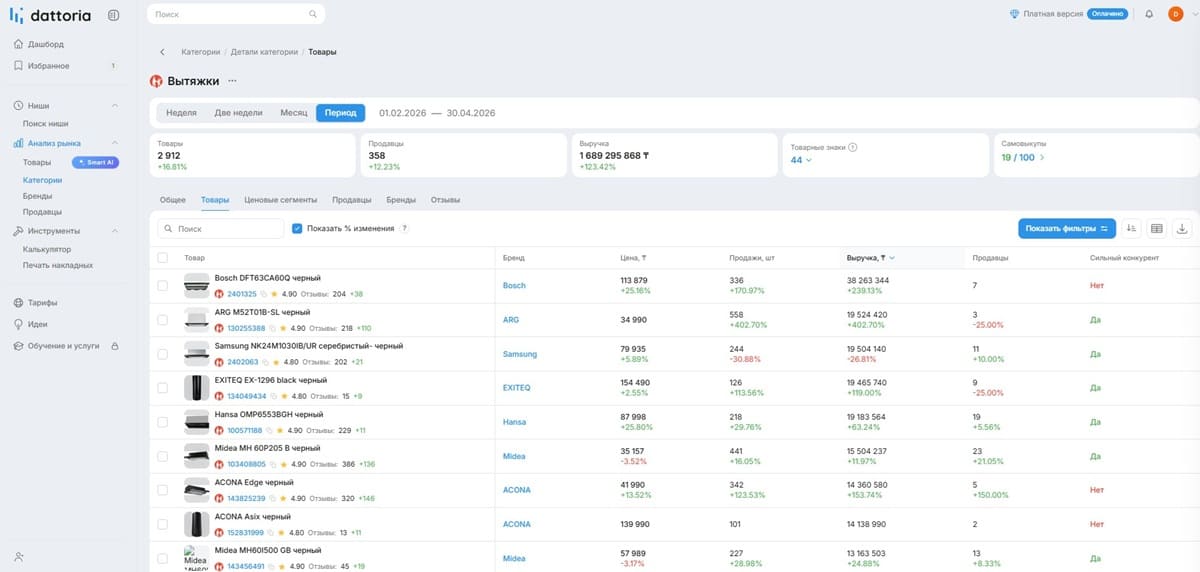Image resolution: width=1200 pixels, height=572 pixels.
Task: Click Избранное bookmark icon in sidebar
Action: click(19, 66)
